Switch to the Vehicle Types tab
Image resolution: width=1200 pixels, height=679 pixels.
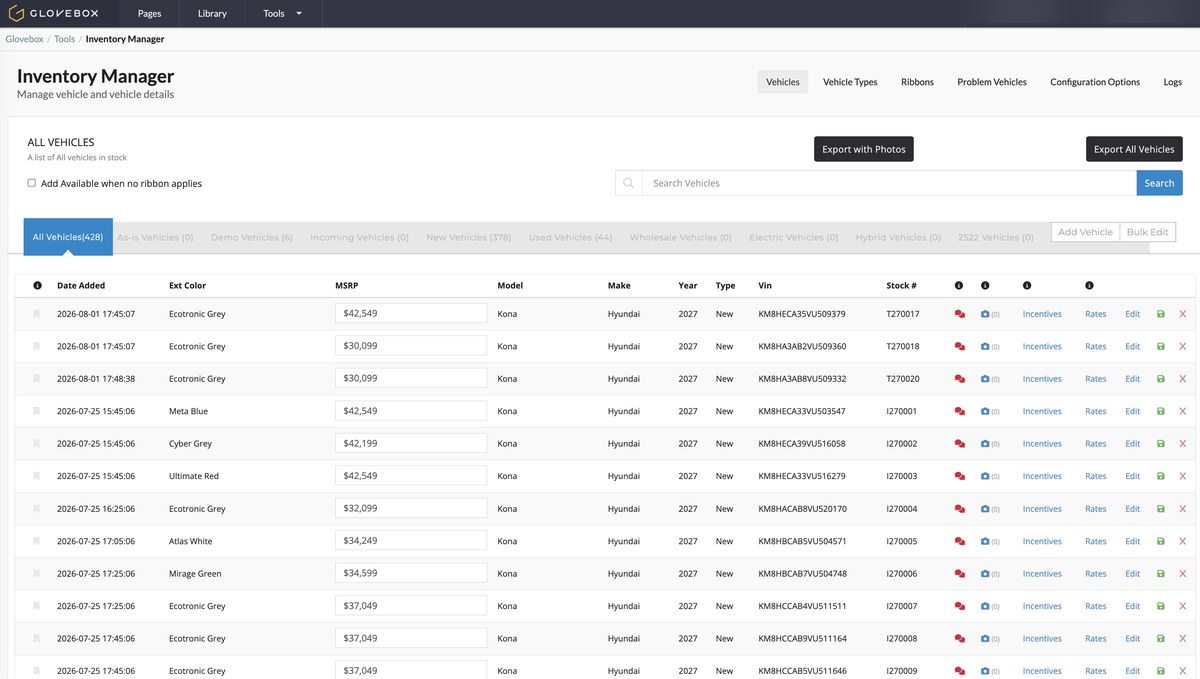(850, 82)
